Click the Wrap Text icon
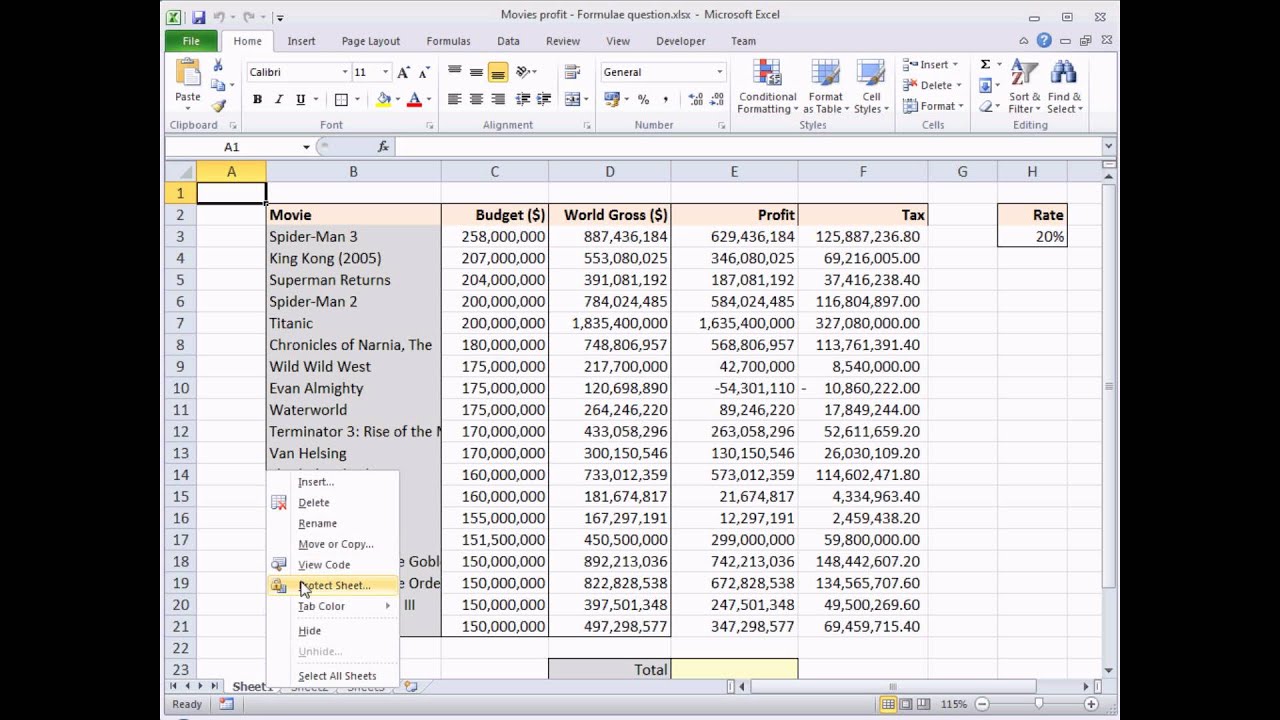 [x=573, y=72]
